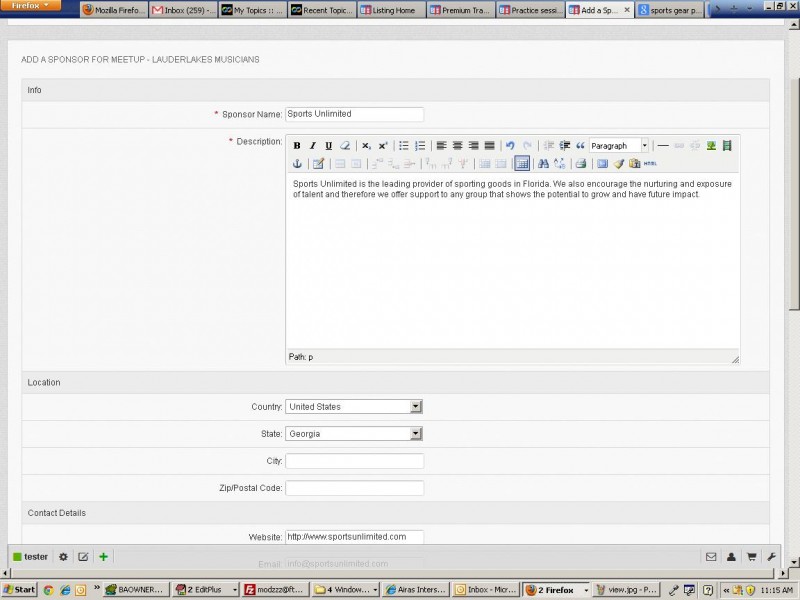
Task: Open settings gear in bottom admin bar
Action: click(63, 557)
